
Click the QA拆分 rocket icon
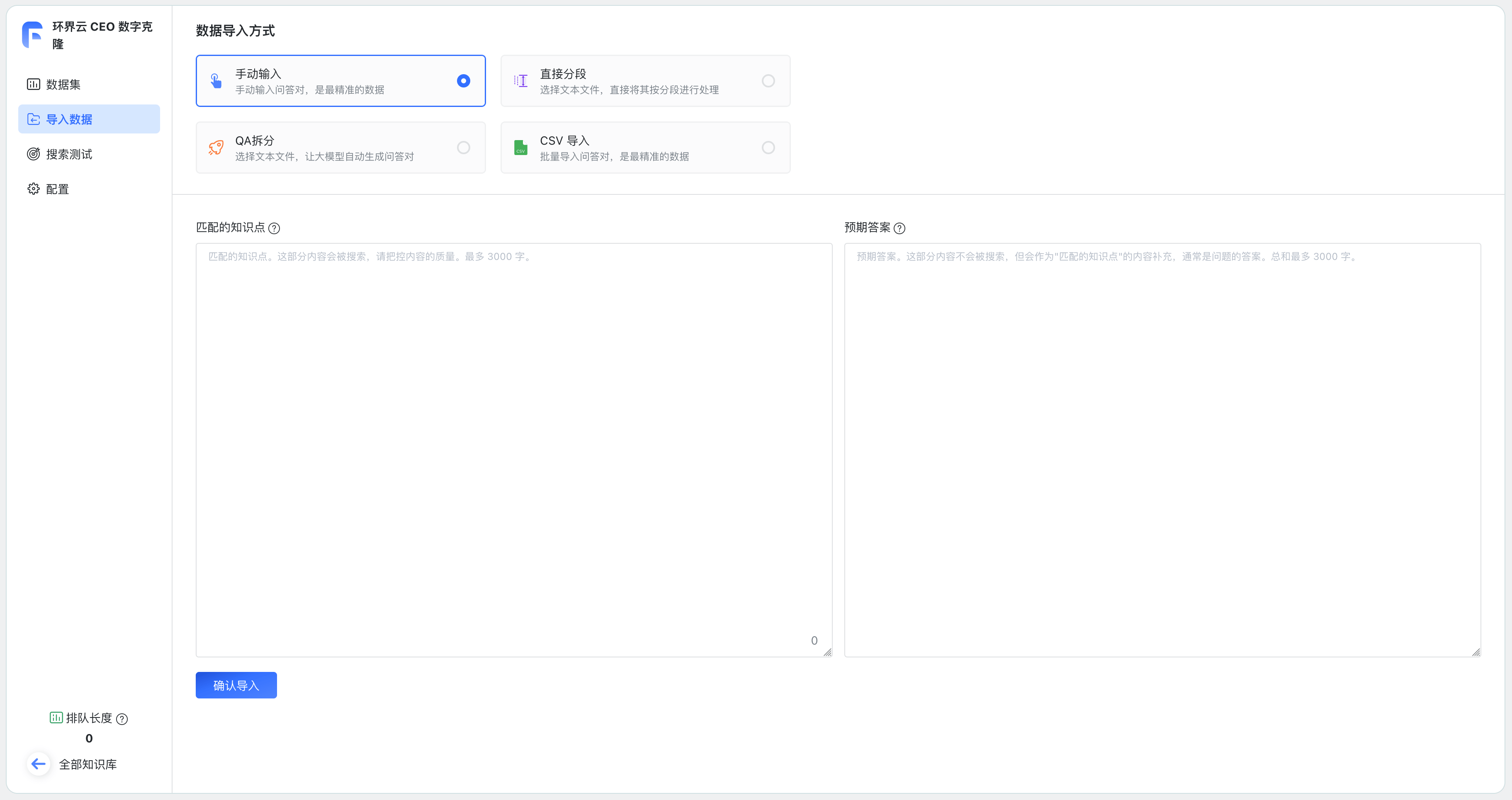coord(216,148)
